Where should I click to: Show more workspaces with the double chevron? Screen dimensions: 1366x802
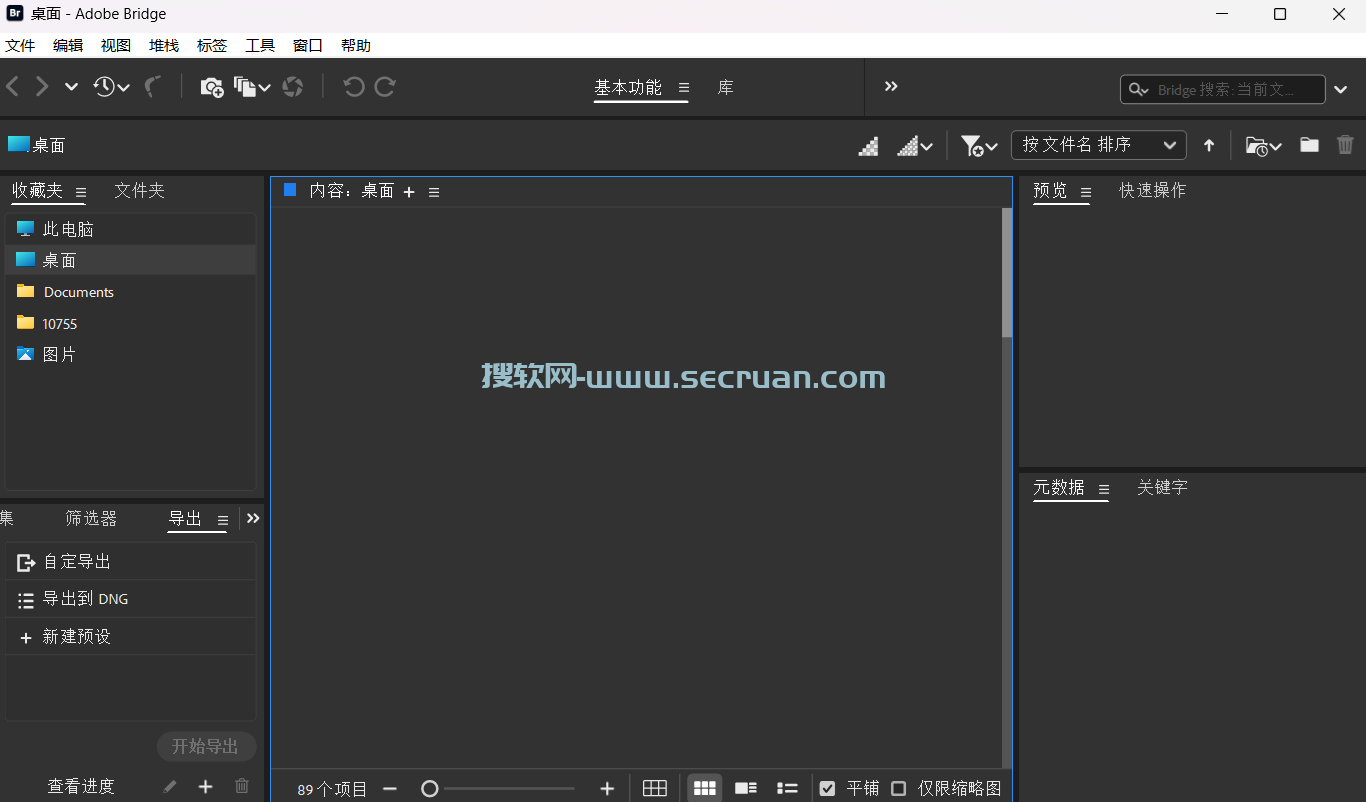pyautogui.click(x=891, y=87)
